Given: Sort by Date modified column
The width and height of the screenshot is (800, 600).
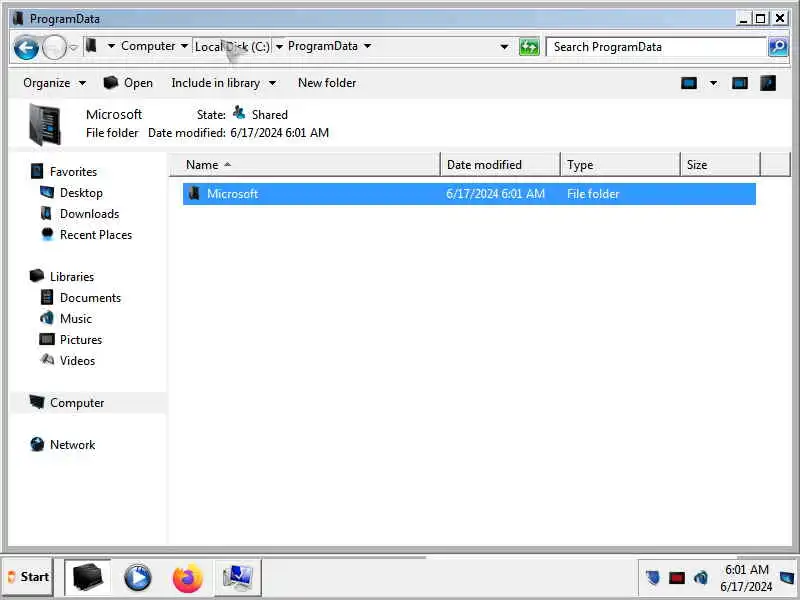Looking at the screenshot, I should pyautogui.click(x=500, y=165).
